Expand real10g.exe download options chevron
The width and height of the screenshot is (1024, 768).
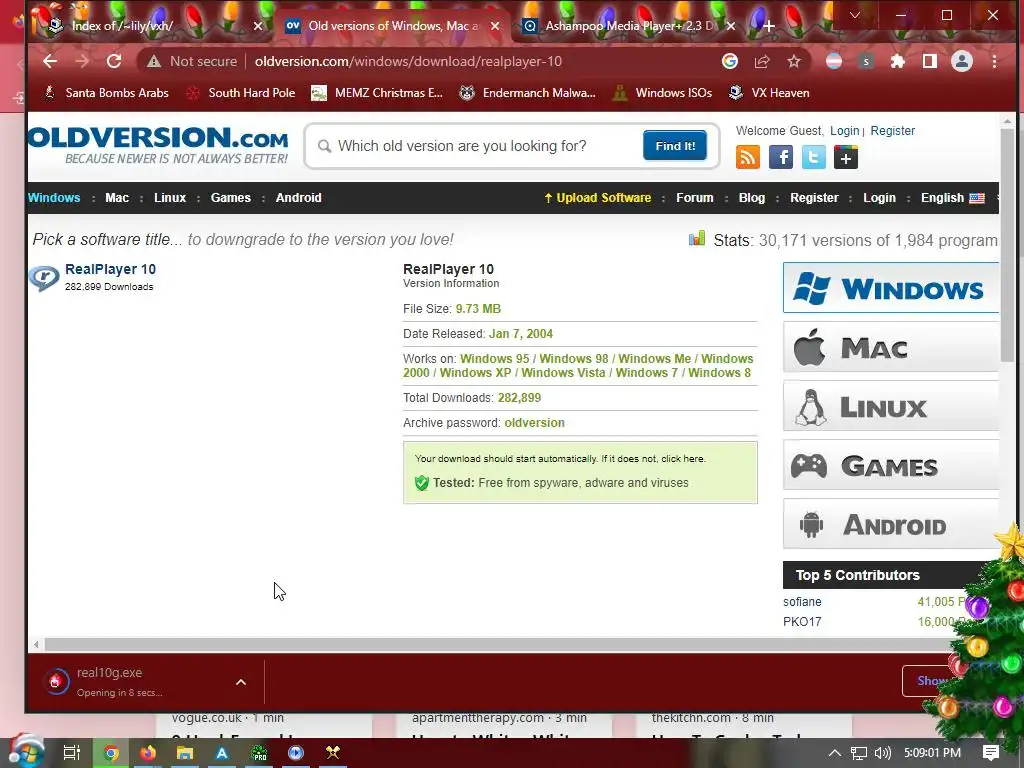241,682
